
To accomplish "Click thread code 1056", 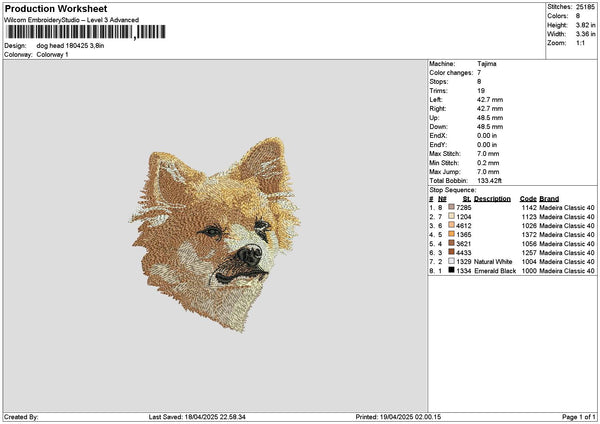I will [529, 244].
